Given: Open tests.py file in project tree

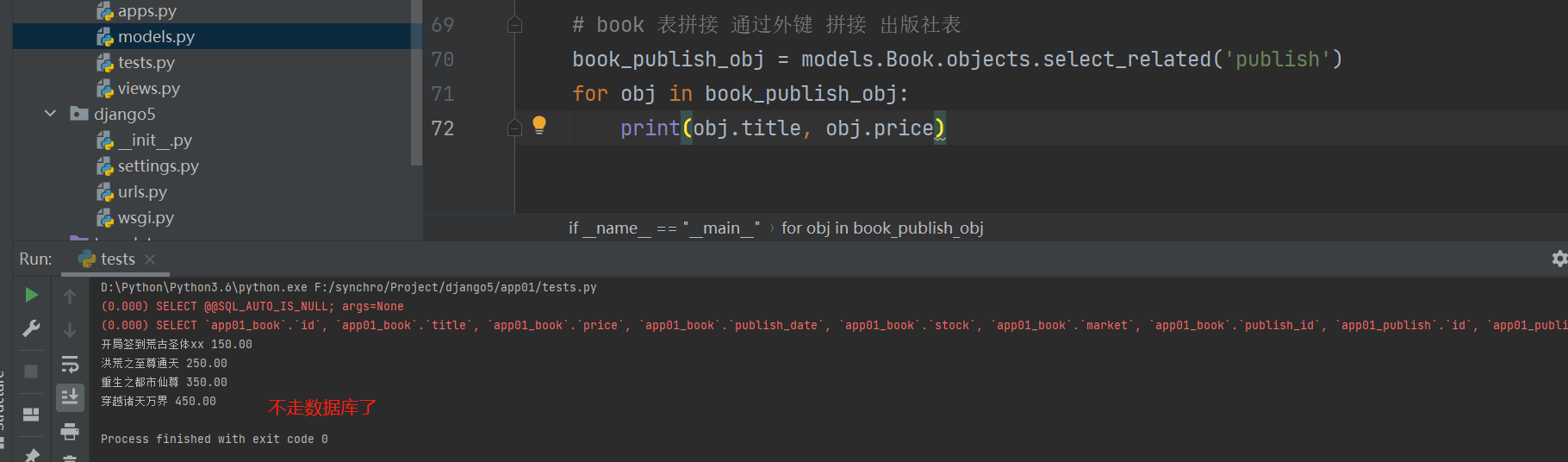Looking at the screenshot, I should [x=146, y=63].
